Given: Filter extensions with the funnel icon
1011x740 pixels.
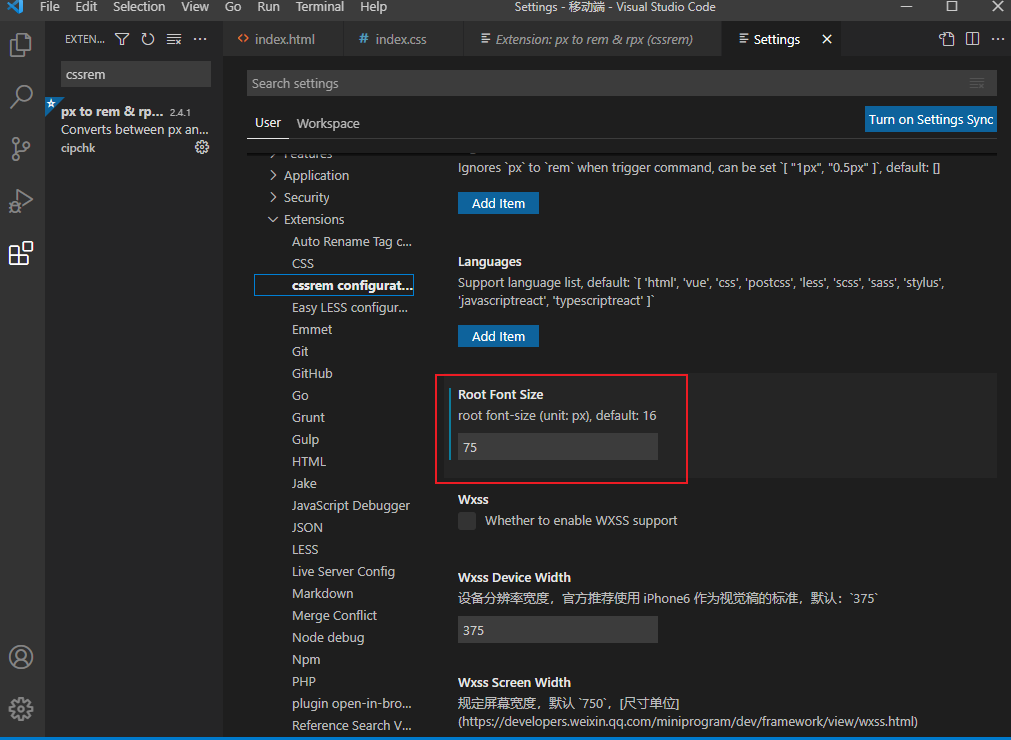Looking at the screenshot, I should pyautogui.click(x=122, y=39).
